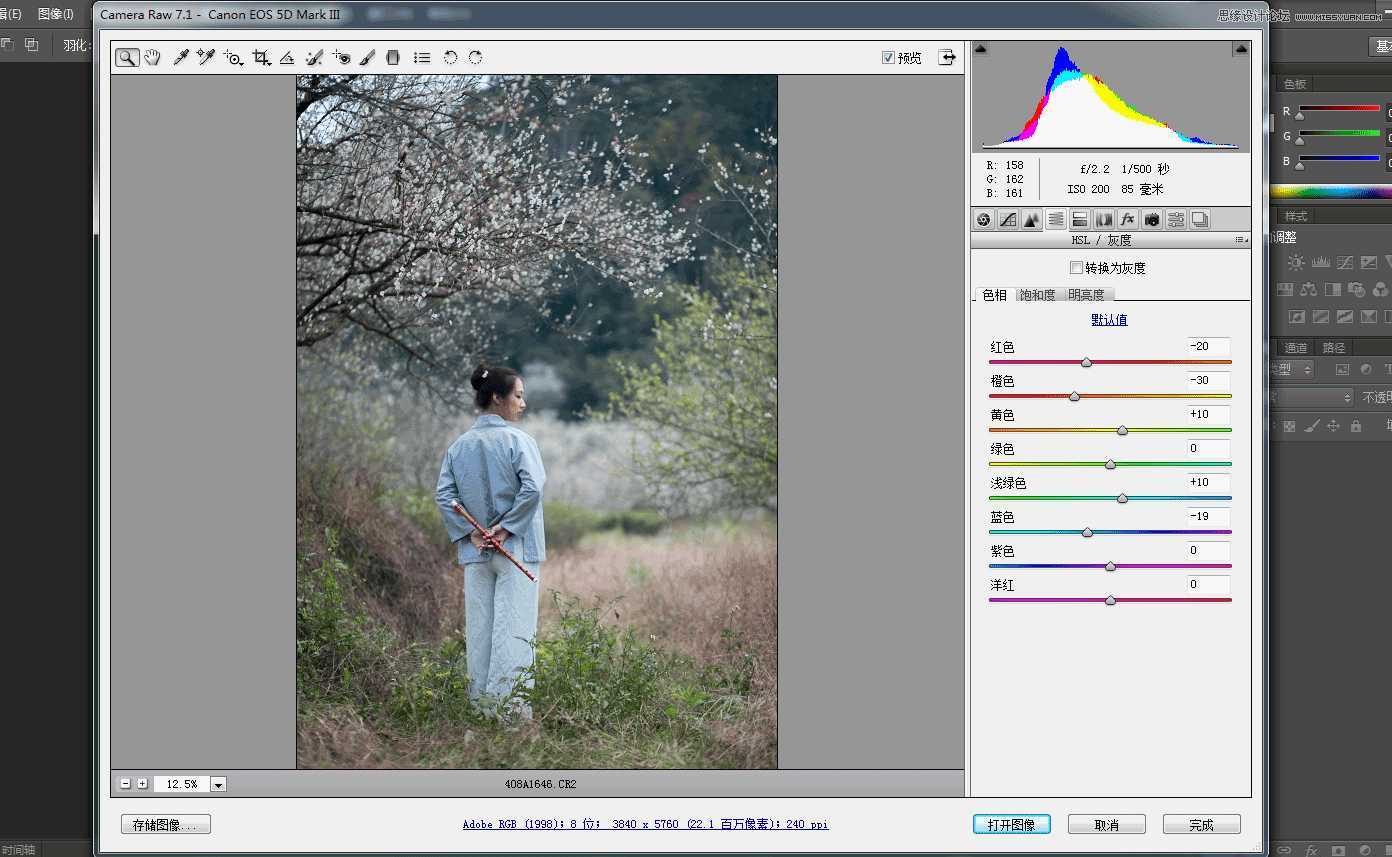Toggle the Red Eye Removal tool
Viewport: 1392px width, 857px height.
pyautogui.click(x=341, y=57)
